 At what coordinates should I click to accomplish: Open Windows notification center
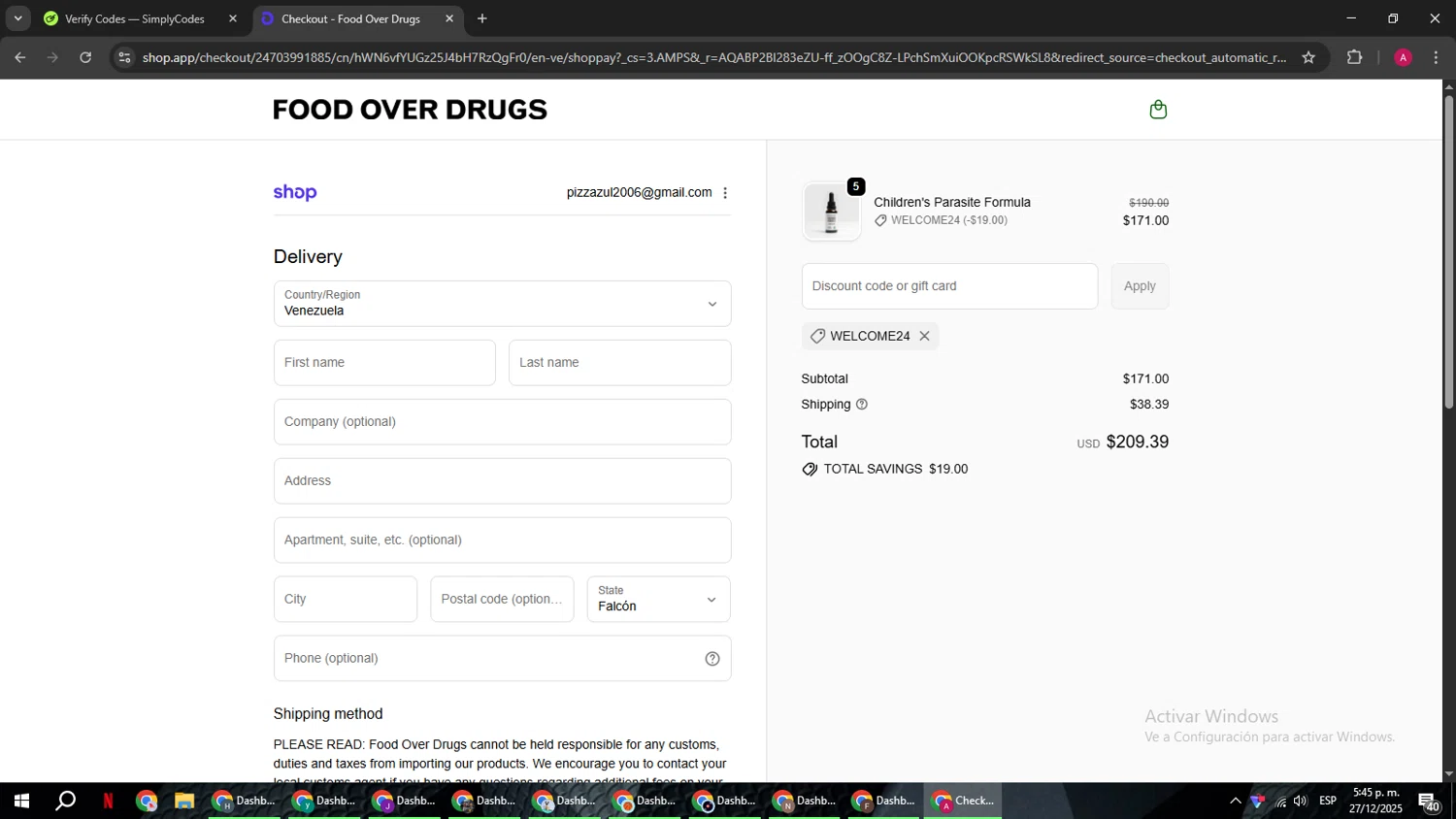coord(1430,802)
